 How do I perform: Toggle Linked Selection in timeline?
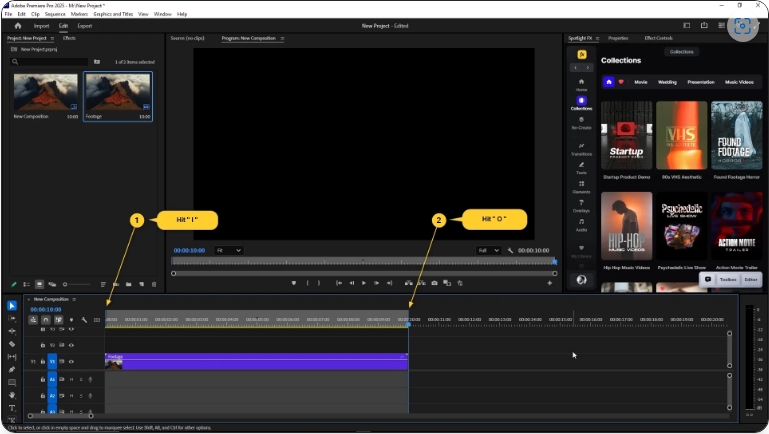[58, 320]
